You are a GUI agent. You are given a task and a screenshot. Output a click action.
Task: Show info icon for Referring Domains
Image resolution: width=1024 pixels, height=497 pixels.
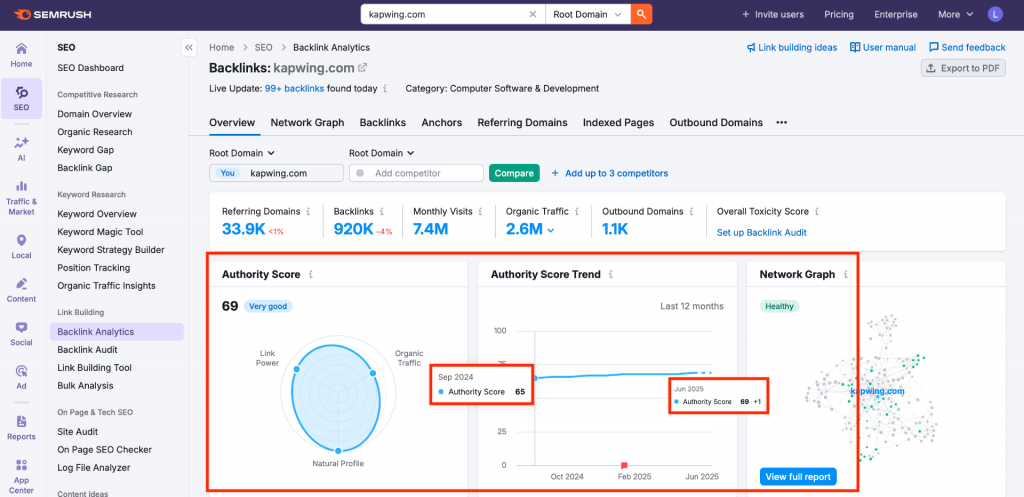click(308, 212)
